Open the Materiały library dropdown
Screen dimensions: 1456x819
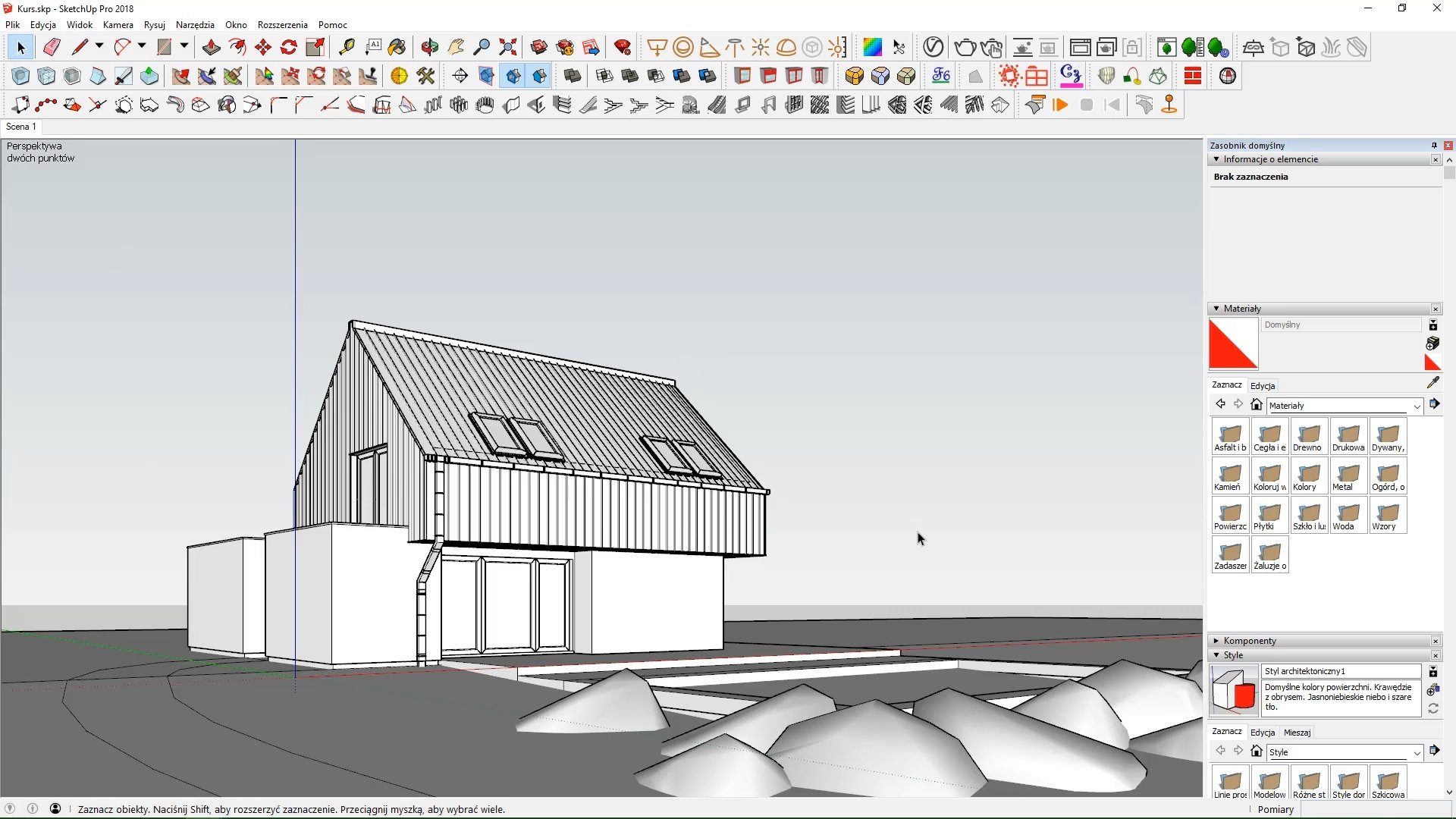coord(1346,406)
